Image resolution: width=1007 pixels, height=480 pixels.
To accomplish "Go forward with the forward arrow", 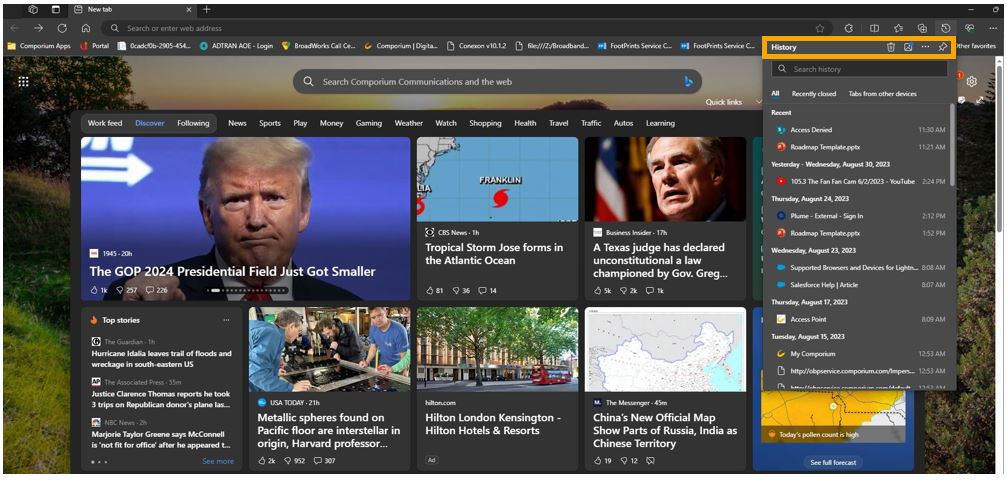I will pyautogui.click(x=39, y=28).
